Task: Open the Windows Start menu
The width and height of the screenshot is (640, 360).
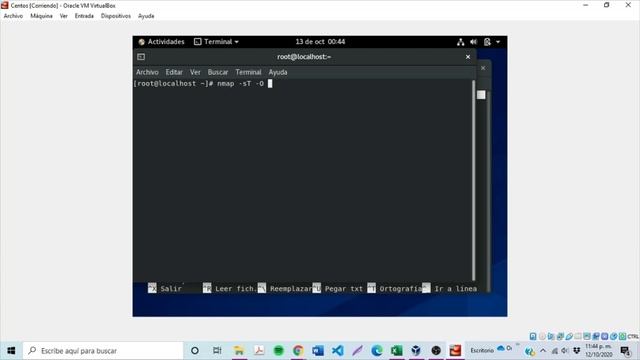Action: [x=11, y=351]
